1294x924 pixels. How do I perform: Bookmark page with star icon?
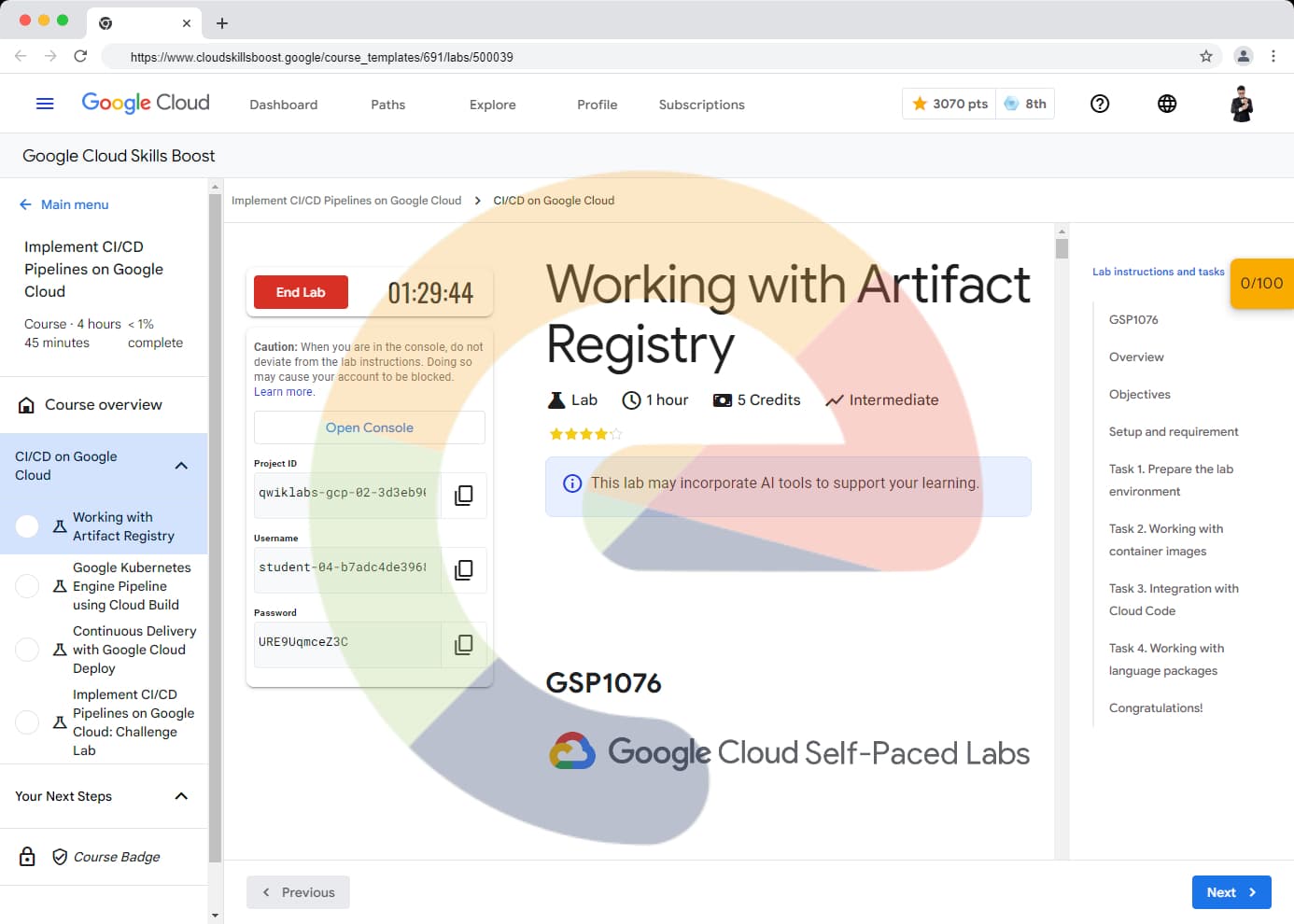point(1206,57)
